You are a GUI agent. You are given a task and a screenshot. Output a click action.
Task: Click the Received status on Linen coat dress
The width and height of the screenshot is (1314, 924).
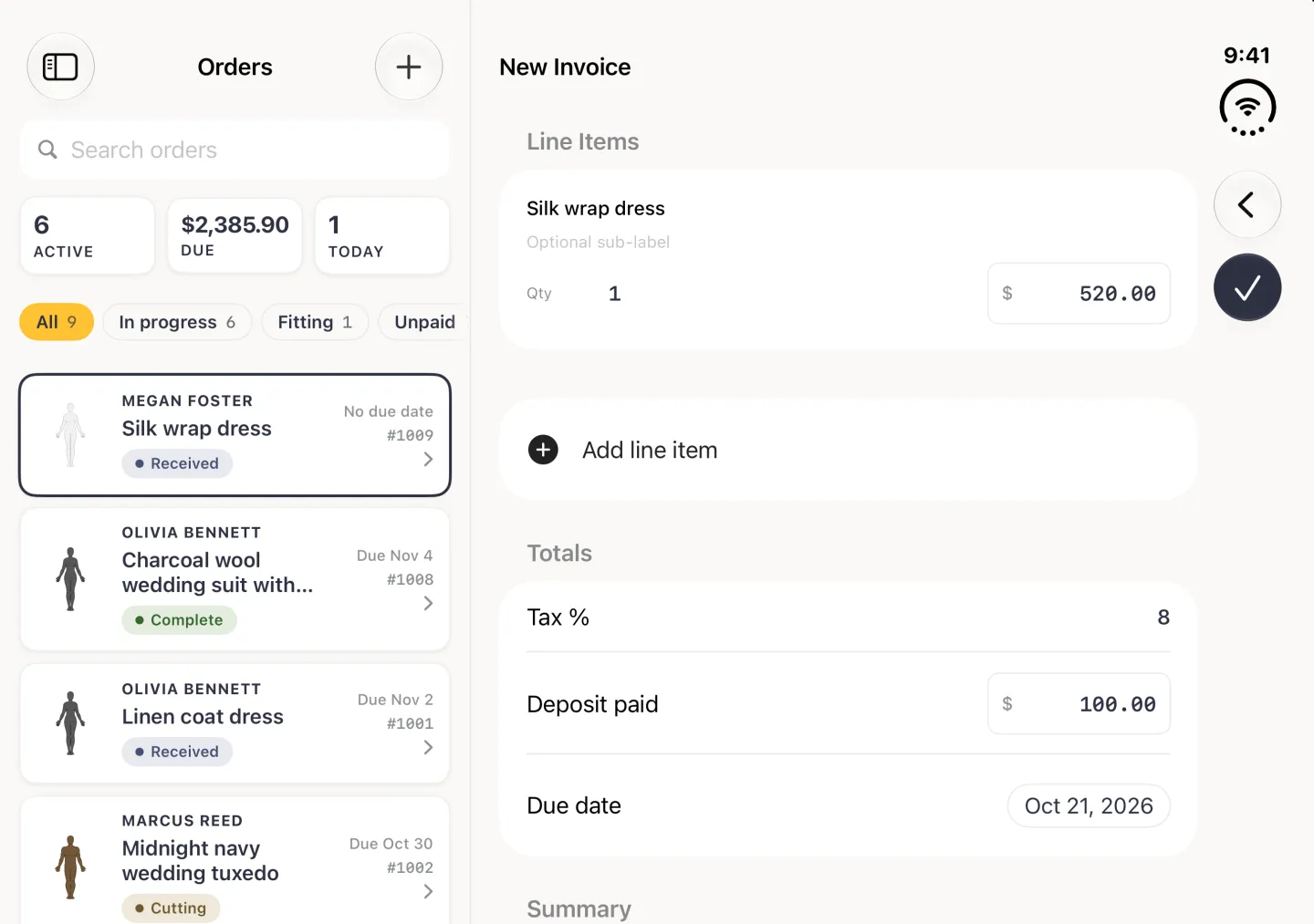coord(177,752)
